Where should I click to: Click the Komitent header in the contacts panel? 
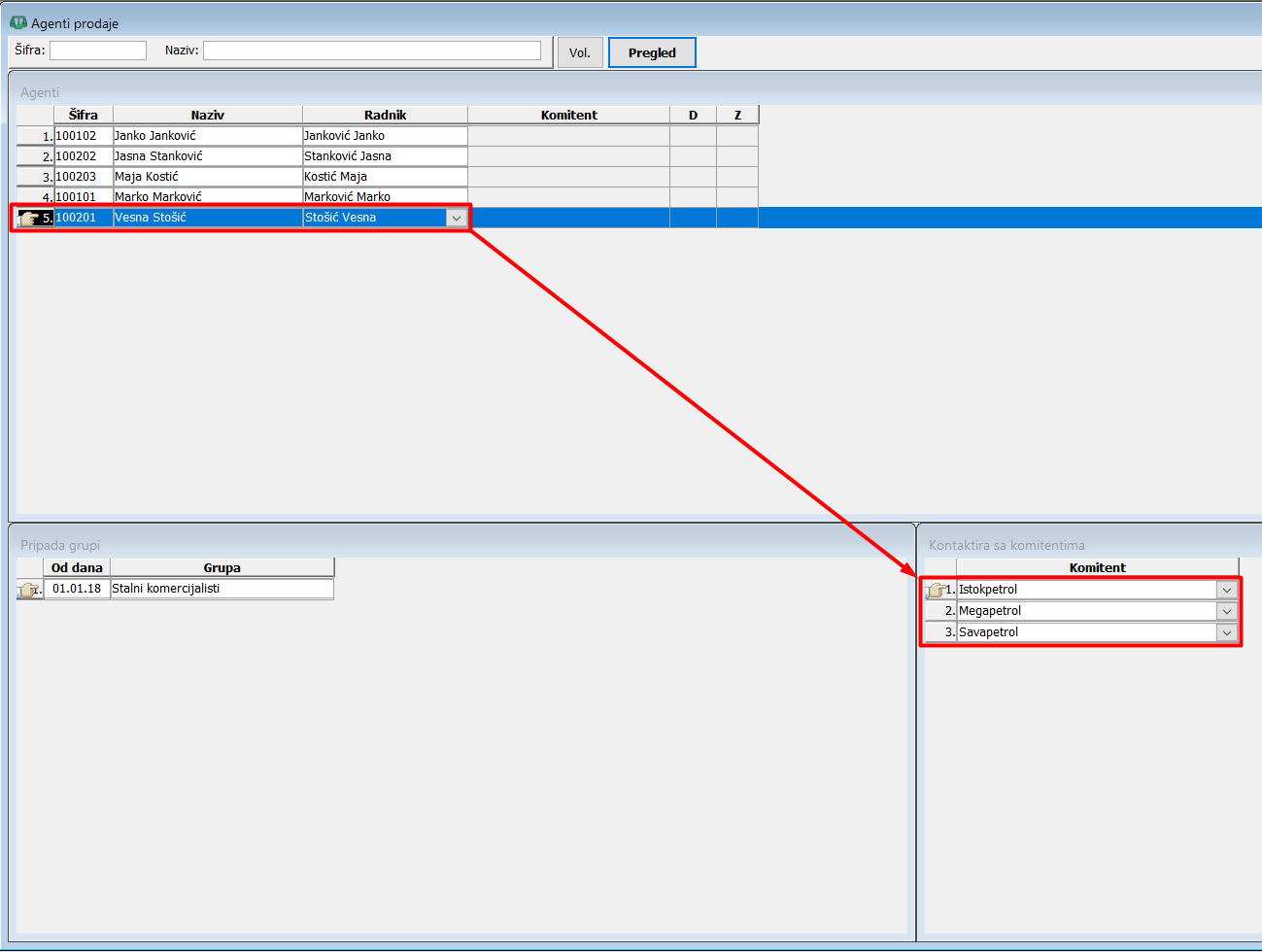tap(1098, 567)
